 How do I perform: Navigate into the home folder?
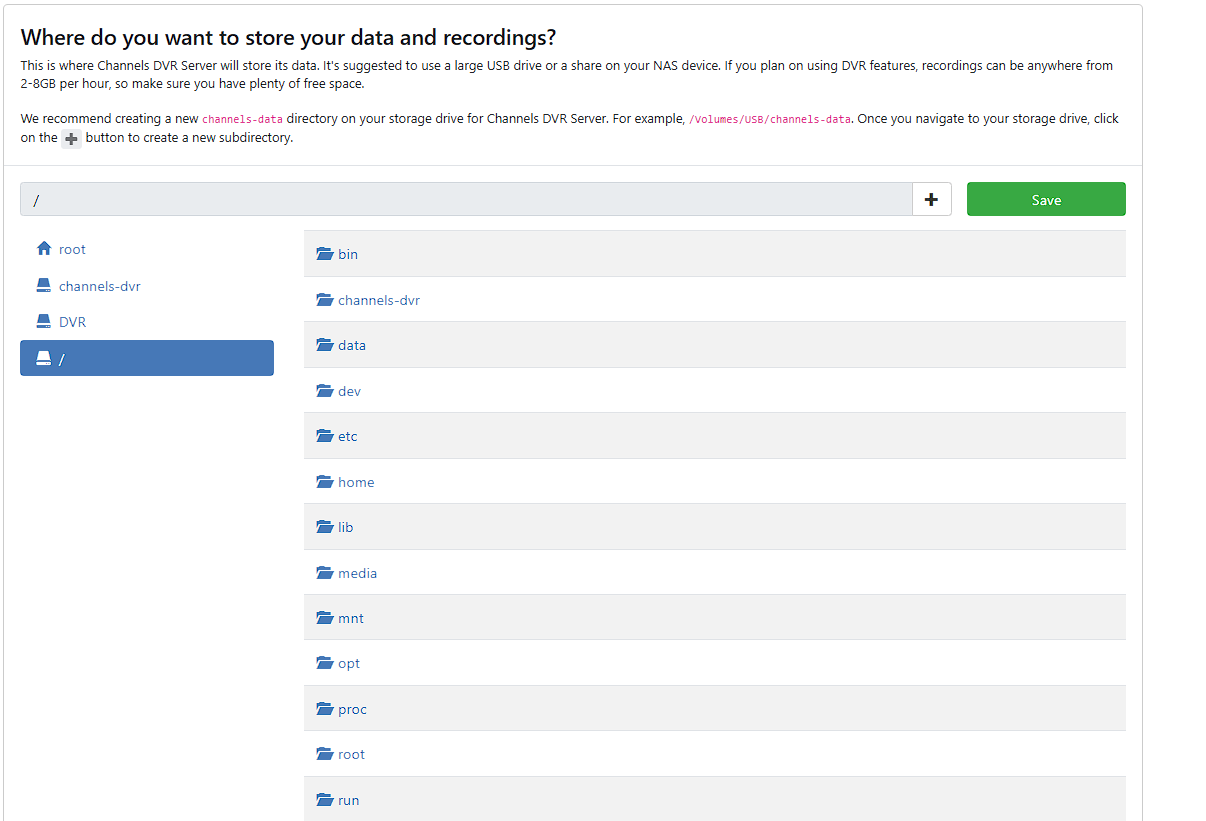[x=355, y=482]
